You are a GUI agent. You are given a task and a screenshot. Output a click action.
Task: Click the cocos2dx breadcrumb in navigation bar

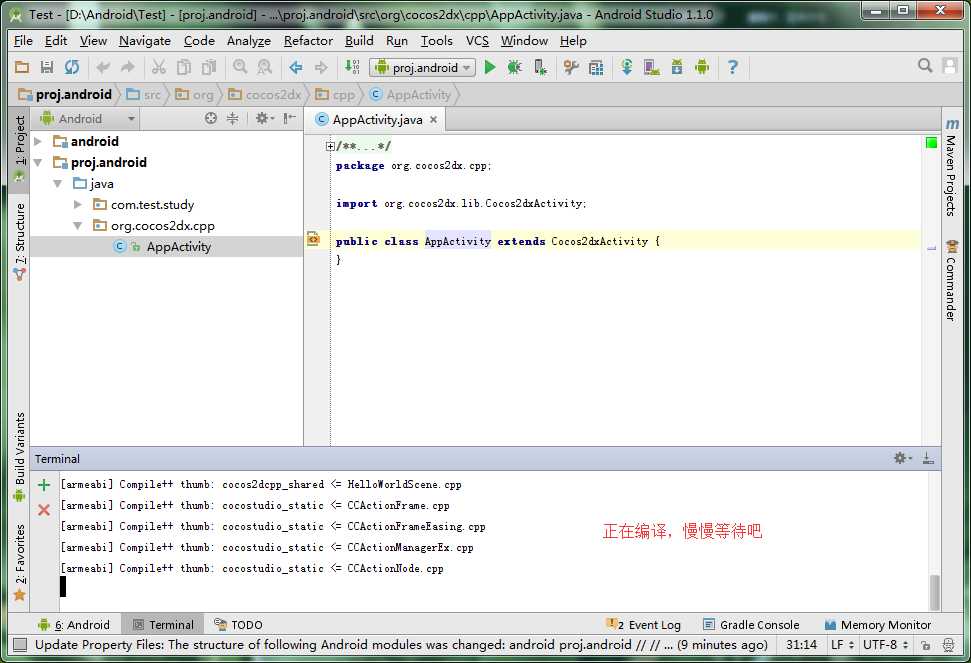point(265,95)
